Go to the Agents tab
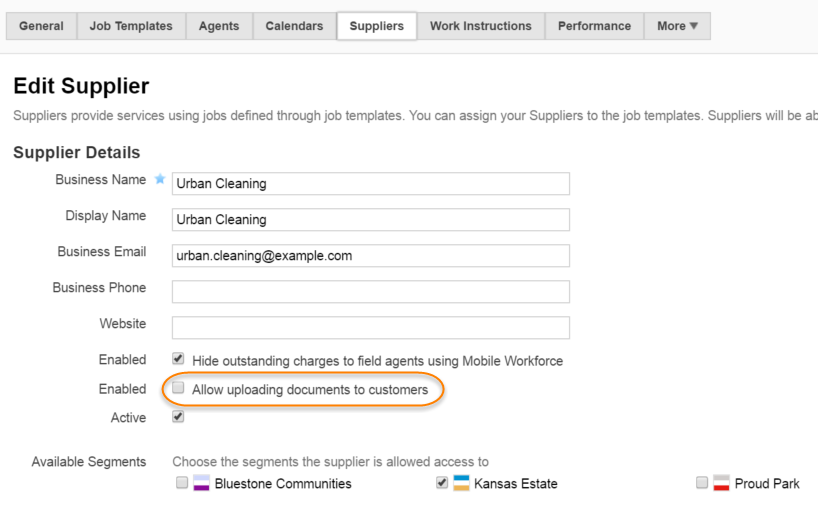The width and height of the screenshot is (818, 505). (219, 26)
